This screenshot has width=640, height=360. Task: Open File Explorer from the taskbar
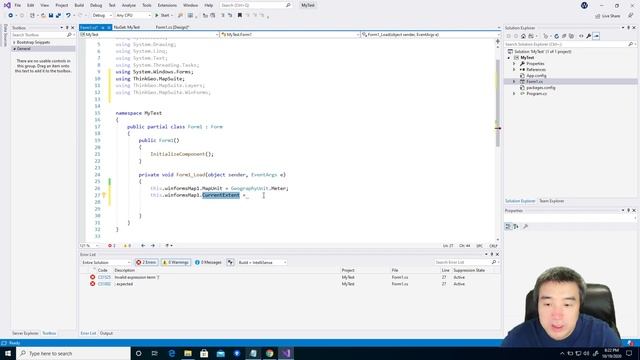(x=188, y=353)
